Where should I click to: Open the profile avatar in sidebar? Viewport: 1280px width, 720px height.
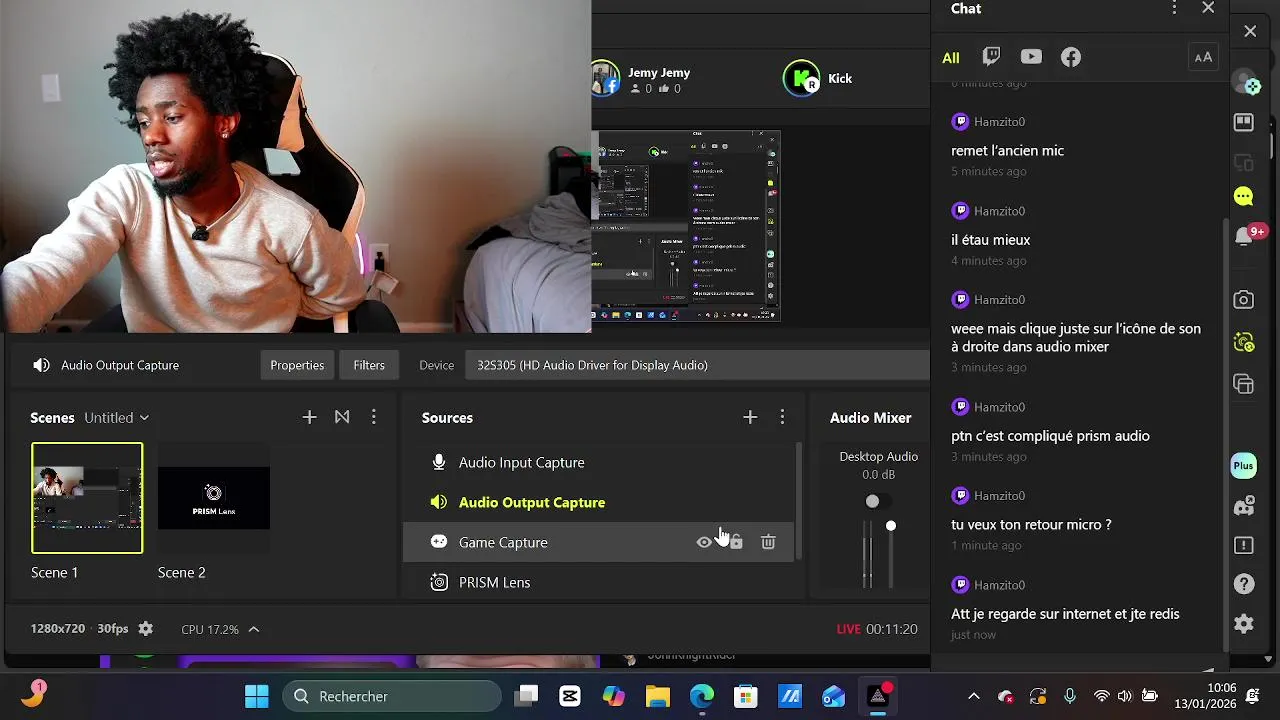(1244, 83)
